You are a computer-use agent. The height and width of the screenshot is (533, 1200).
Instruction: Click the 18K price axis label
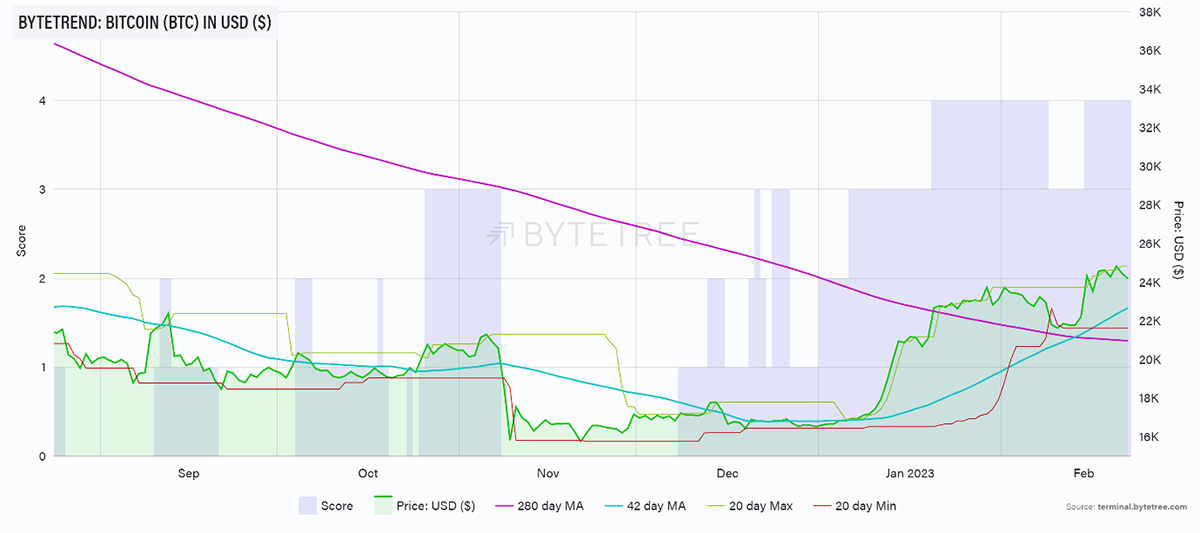point(1150,399)
